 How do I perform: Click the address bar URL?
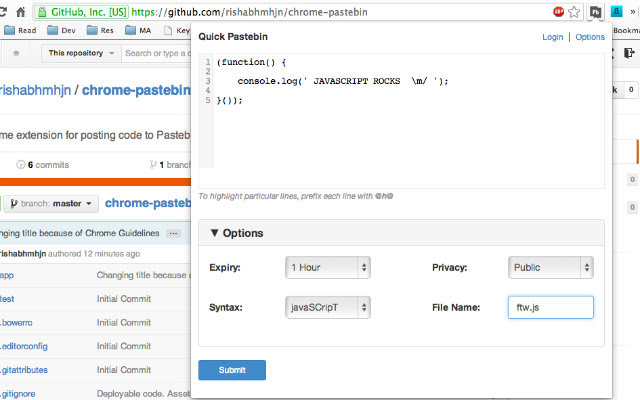coord(249,12)
